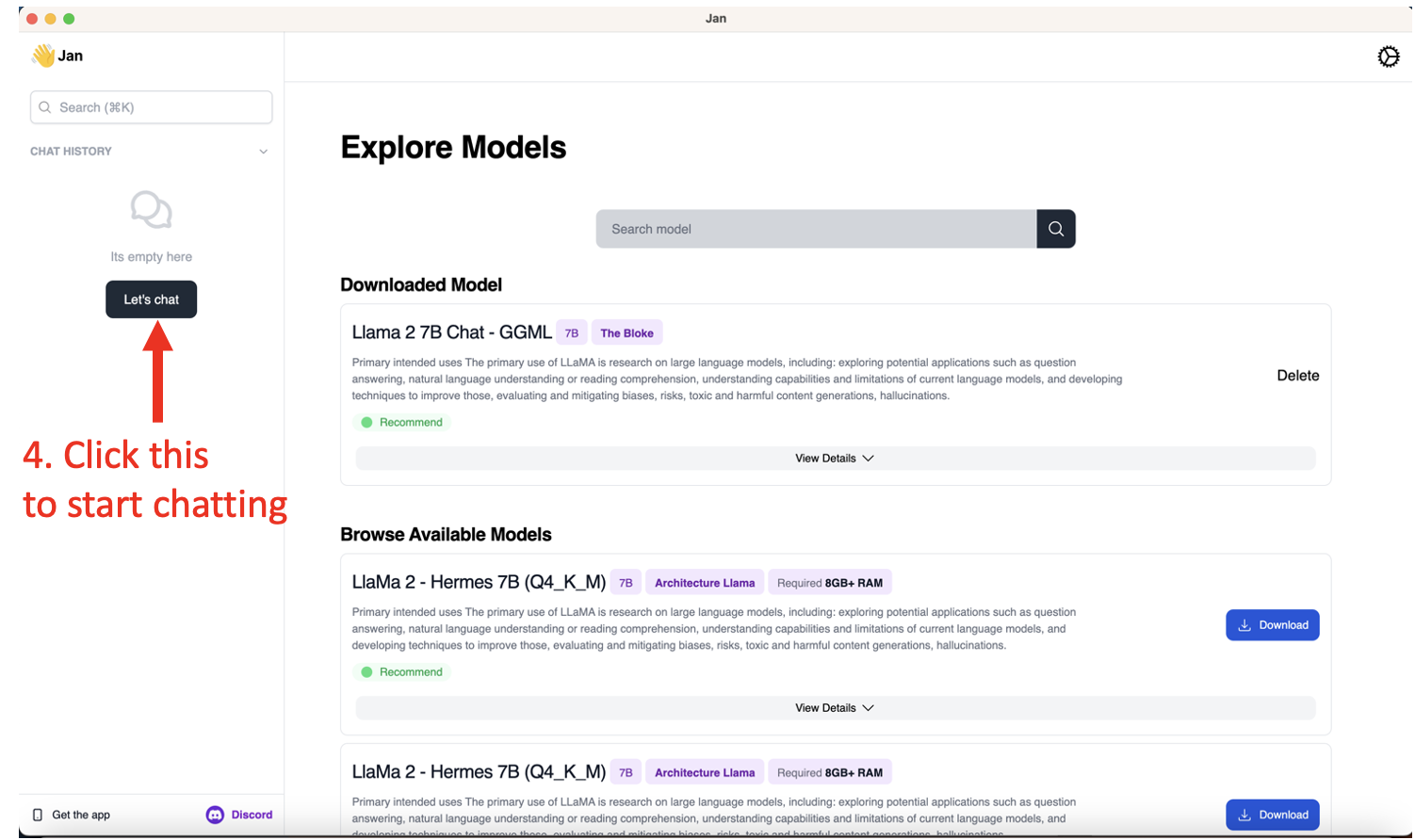
Task: Open the Discord link
Action: pyautogui.click(x=252, y=815)
